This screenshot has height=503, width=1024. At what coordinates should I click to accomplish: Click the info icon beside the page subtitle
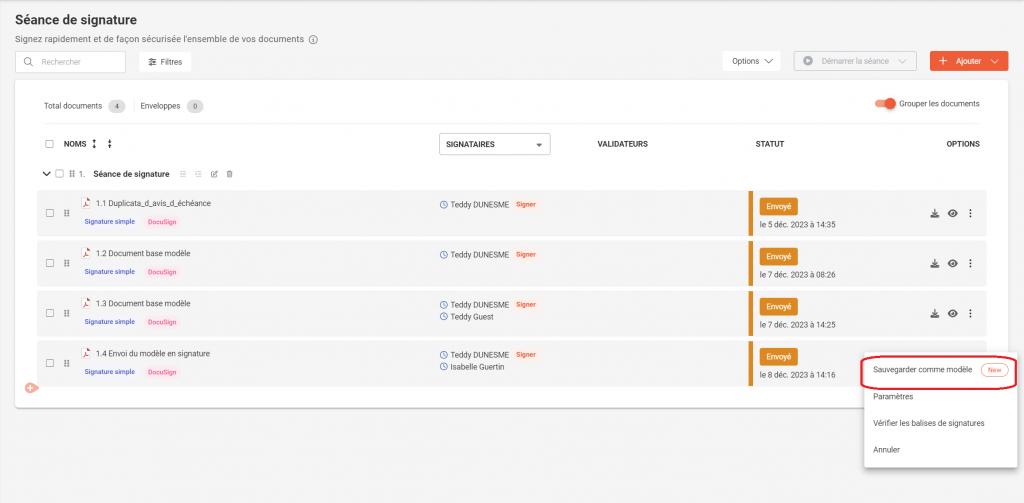(x=313, y=40)
